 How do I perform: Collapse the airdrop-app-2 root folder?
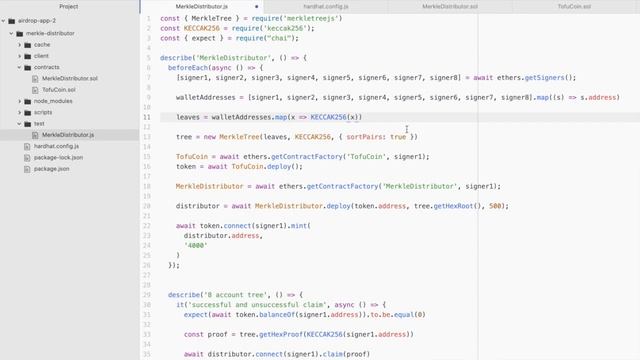[x=3, y=21]
